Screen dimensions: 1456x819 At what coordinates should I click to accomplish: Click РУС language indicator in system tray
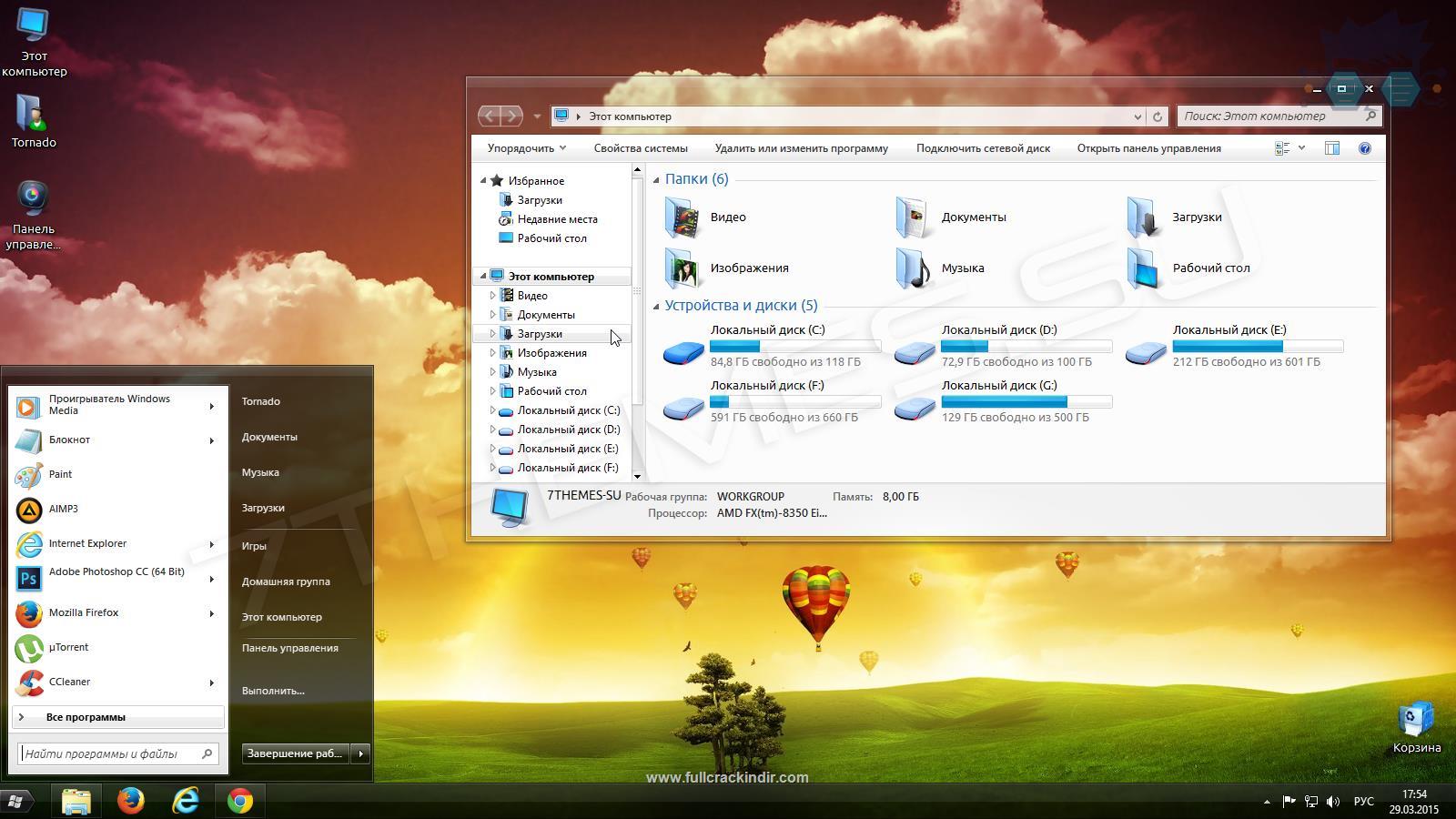pyautogui.click(x=1364, y=802)
